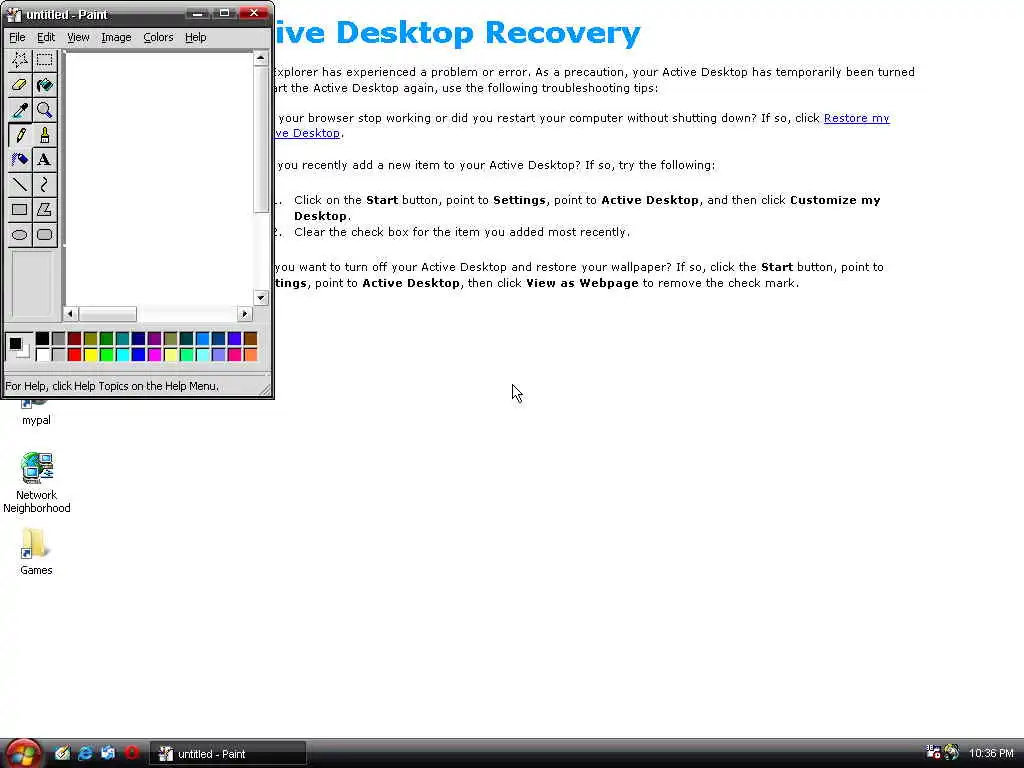1024x768 pixels.
Task: Select the Pencil tool in Paint
Action: tap(20, 135)
